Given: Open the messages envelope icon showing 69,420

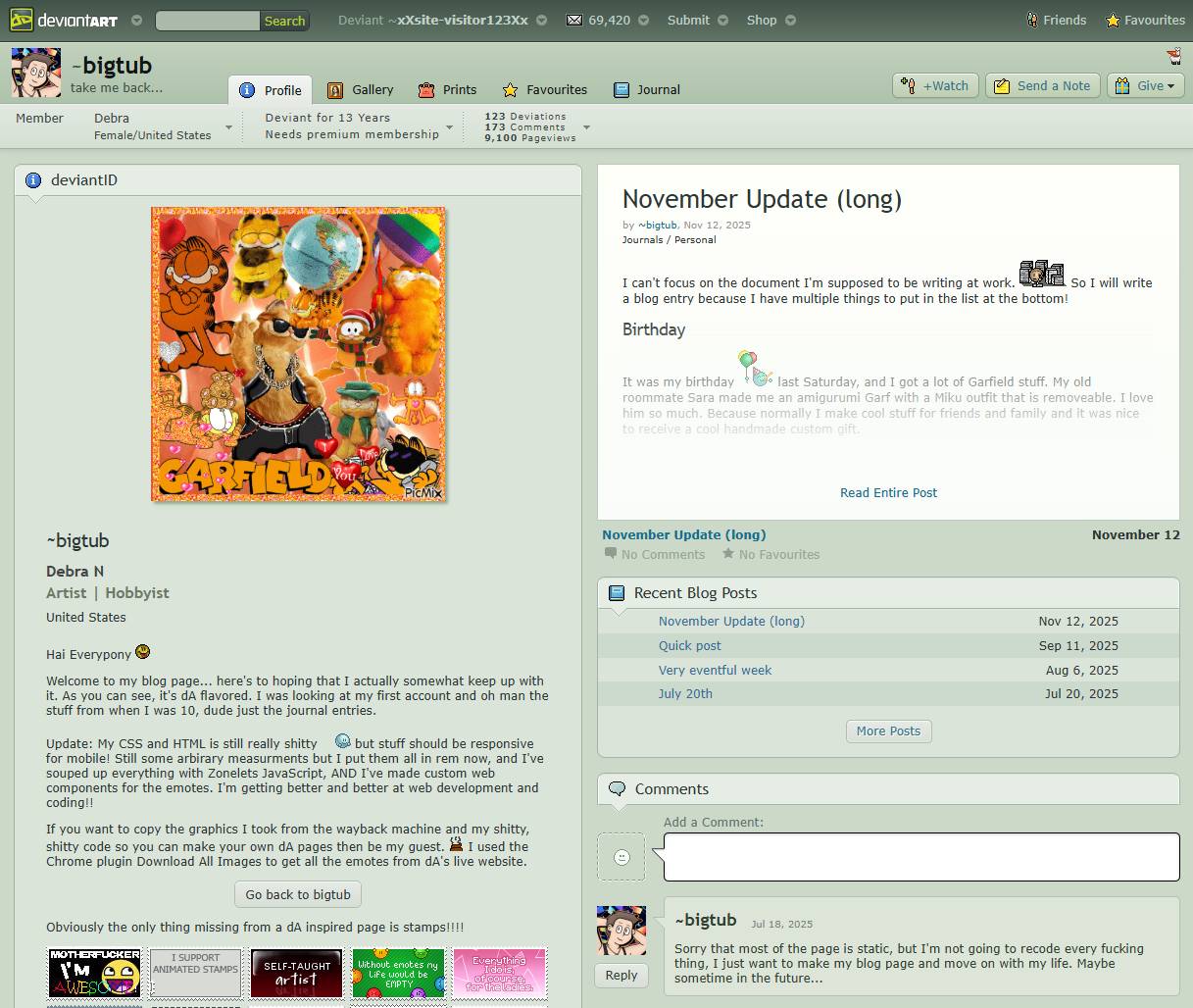Looking at the screenshot, I should [574, 20].
